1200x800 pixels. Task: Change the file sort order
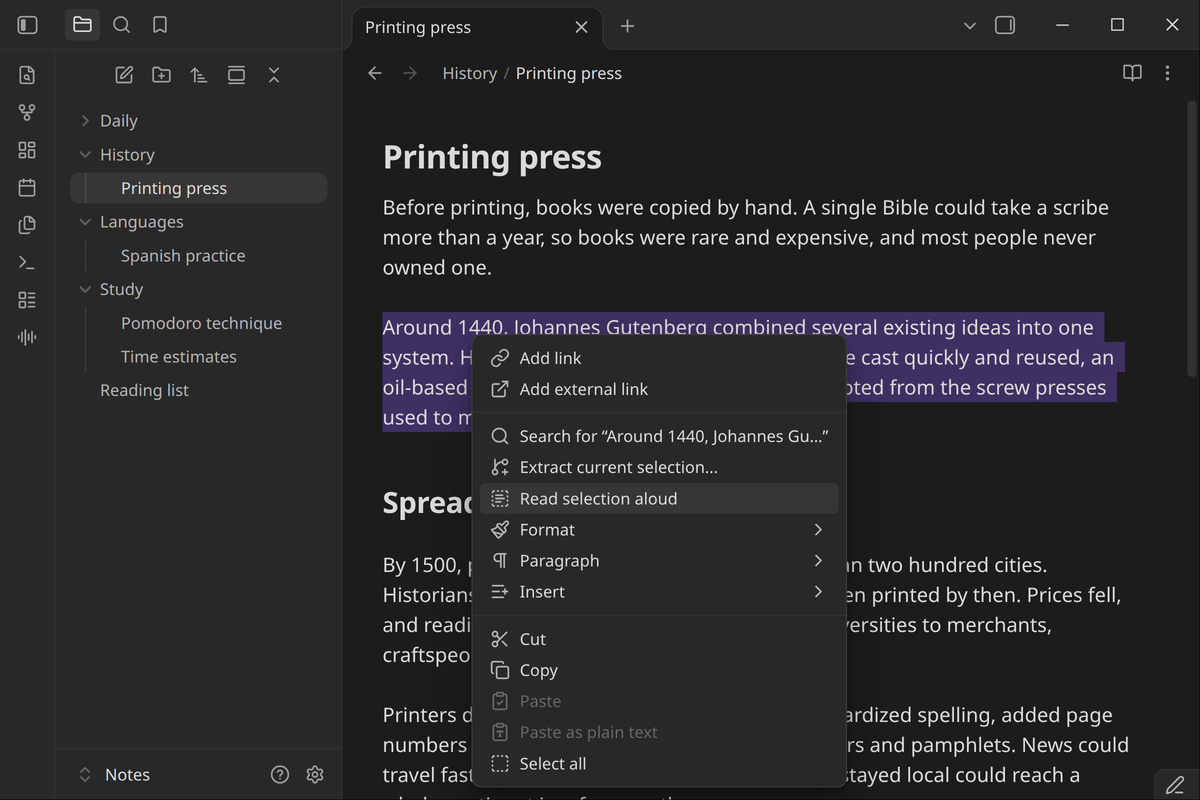coord(199,75)
